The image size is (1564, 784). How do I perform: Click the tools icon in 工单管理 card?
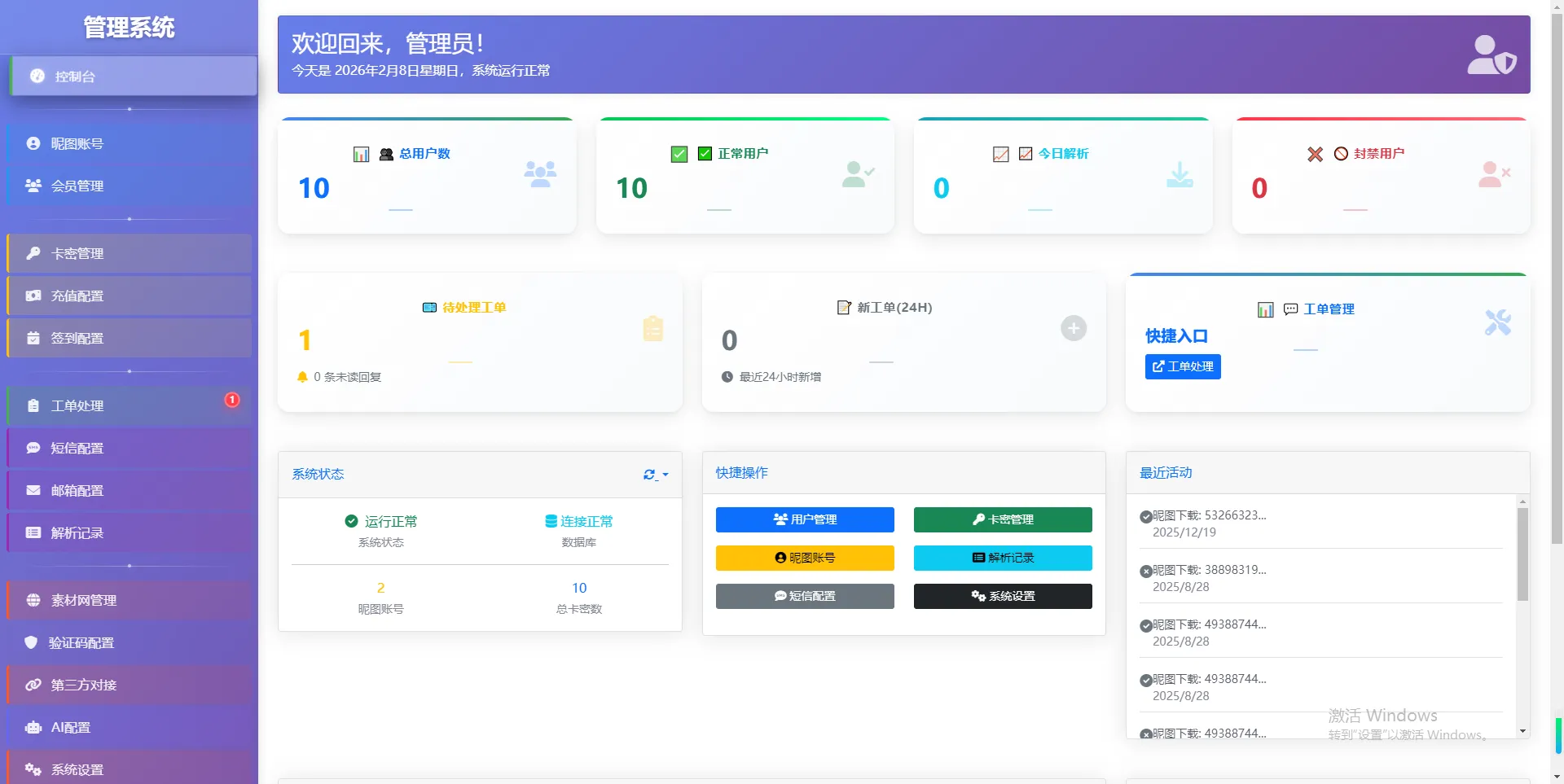[x=1497, y=322]
